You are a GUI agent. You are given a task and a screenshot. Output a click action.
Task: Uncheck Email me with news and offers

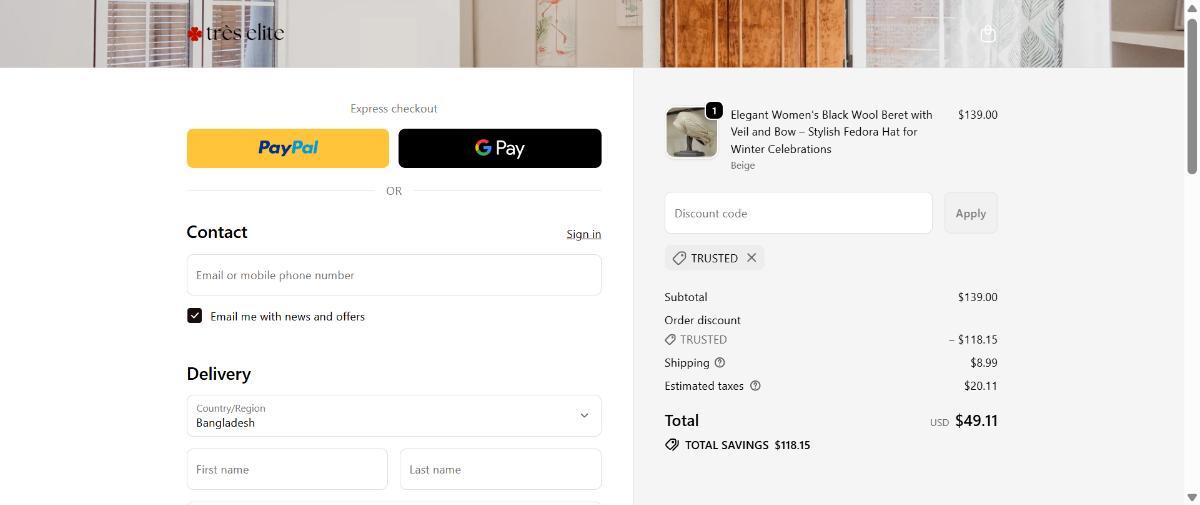click(195, 316)
